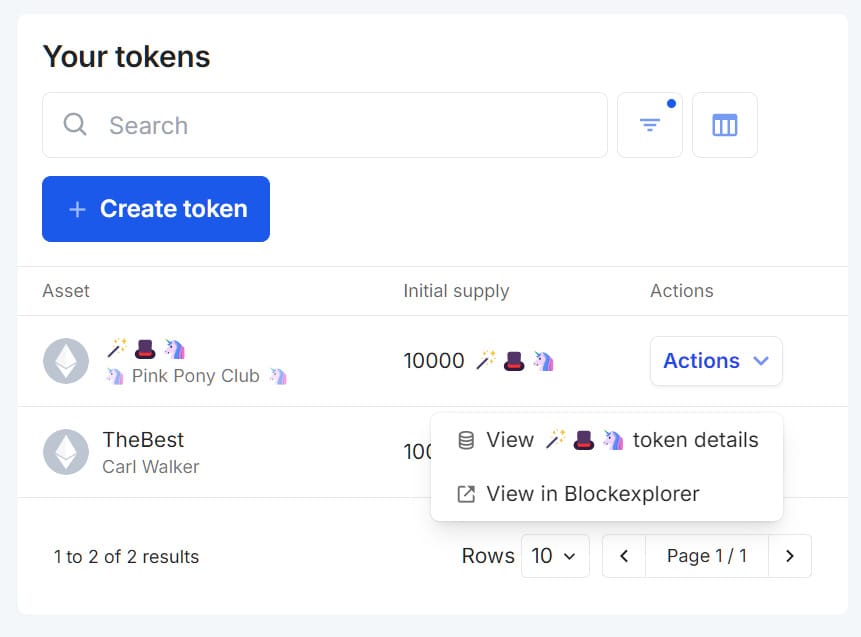Open the Actions dropdown for Pink Pony Club
The image size is (861, 637).
716,361
